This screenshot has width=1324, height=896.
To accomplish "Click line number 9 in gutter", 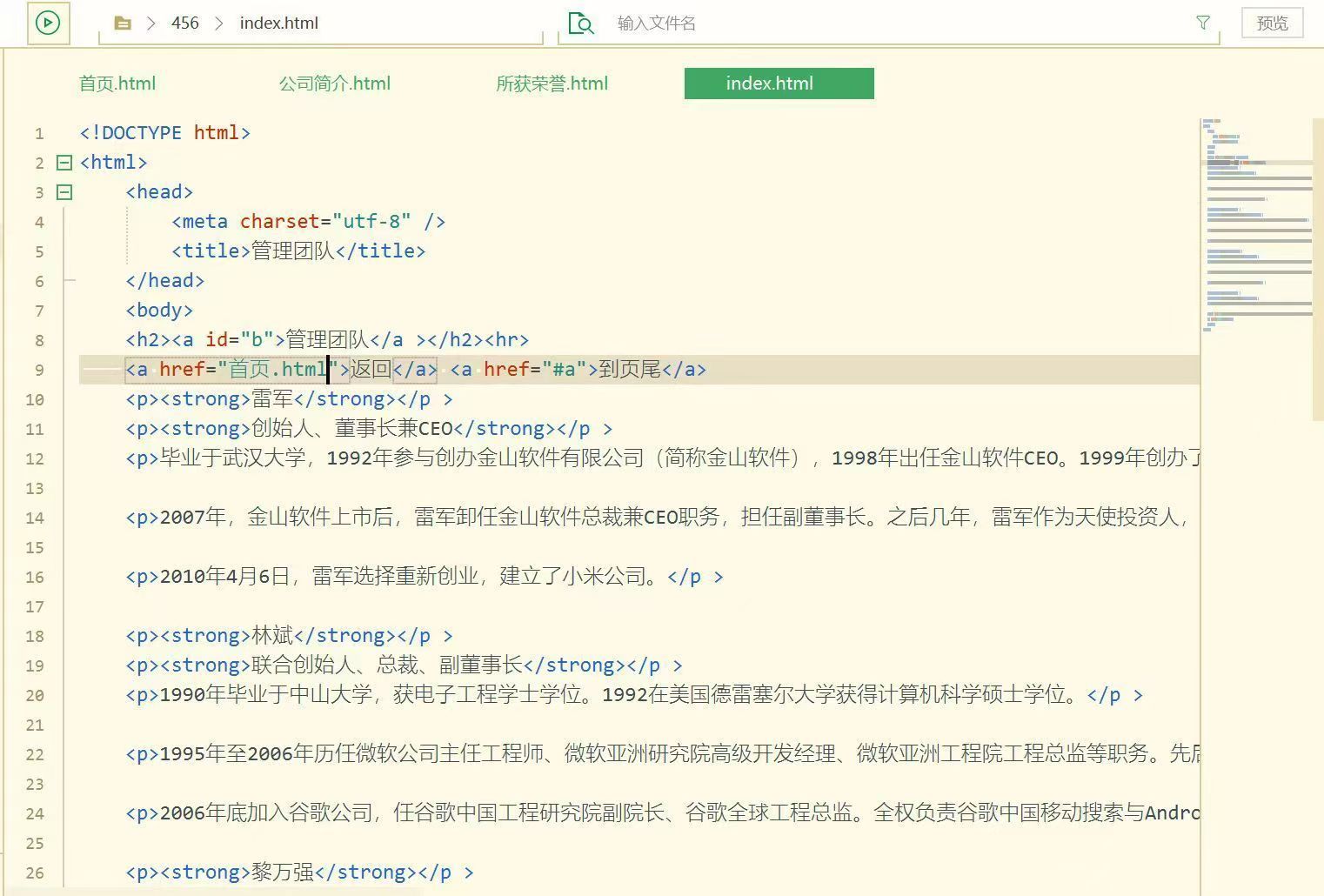I will click(38, 371).
